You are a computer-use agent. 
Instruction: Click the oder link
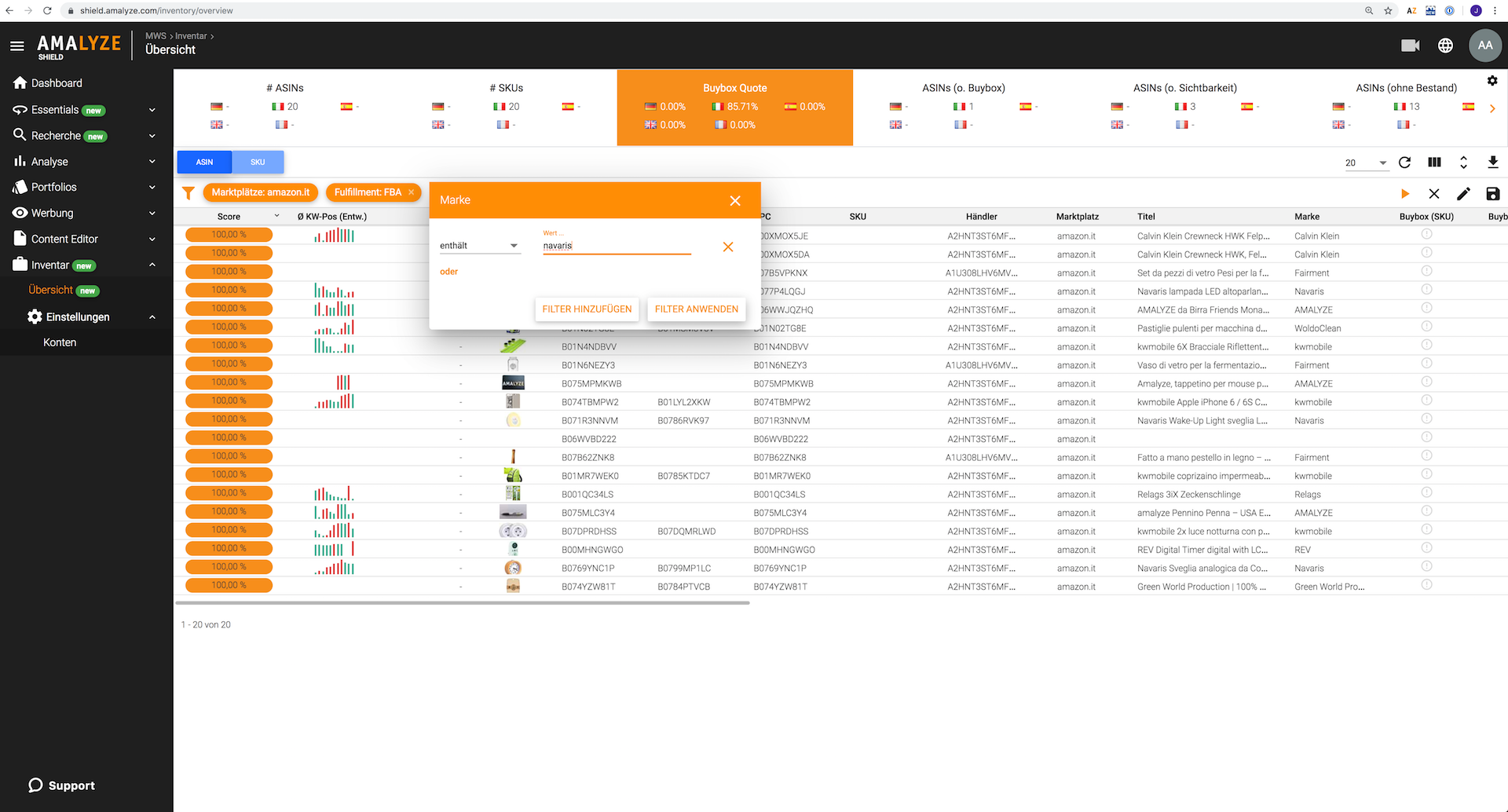[448, 272]
